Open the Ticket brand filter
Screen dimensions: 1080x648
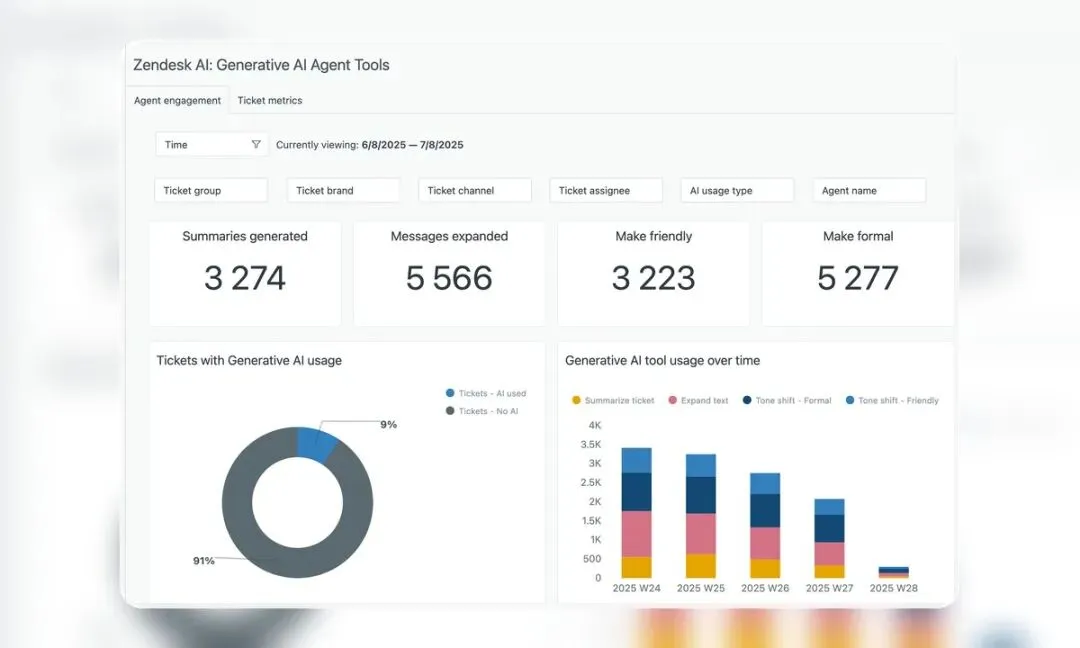[343, 191]
